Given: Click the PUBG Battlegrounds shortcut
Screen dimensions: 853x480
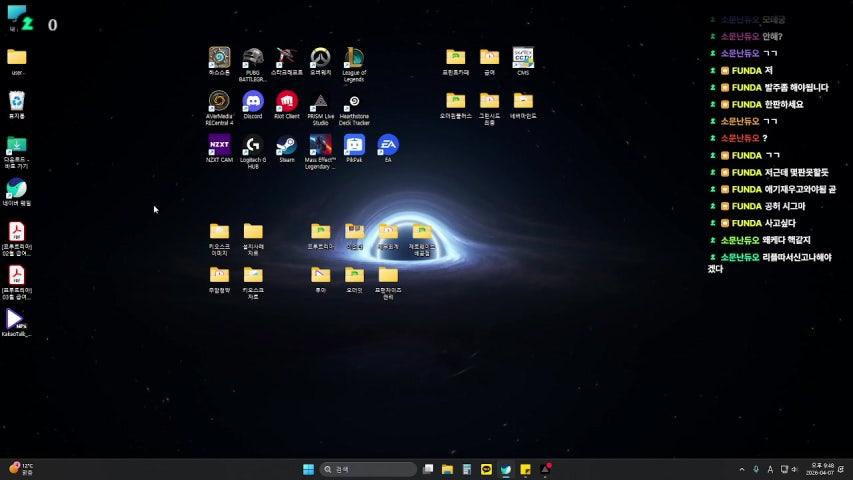Looking at the screenshot, I should pyautogui.click(x=253, y=57).
